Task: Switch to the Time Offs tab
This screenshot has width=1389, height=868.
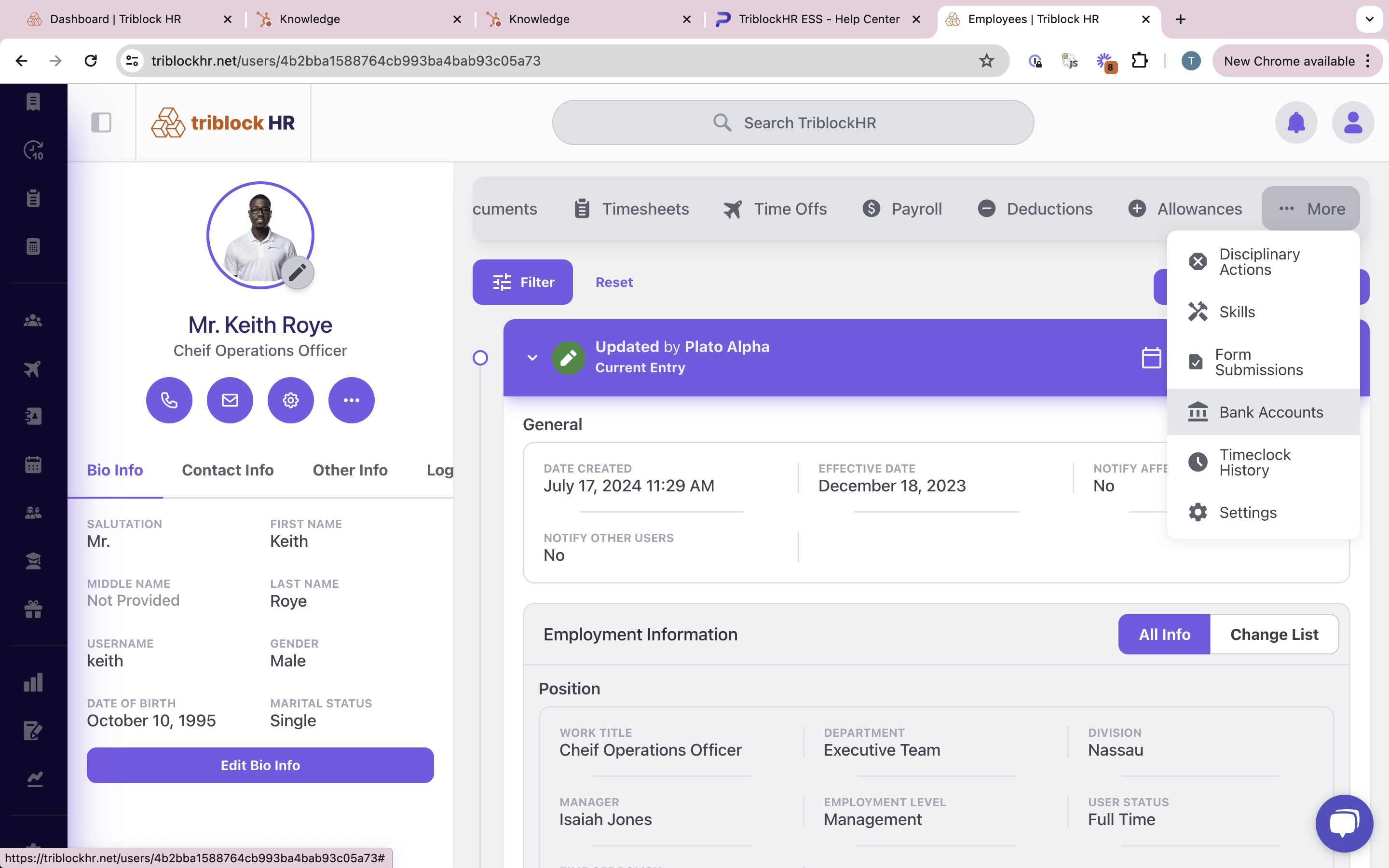Action: [x=775, y=209]
